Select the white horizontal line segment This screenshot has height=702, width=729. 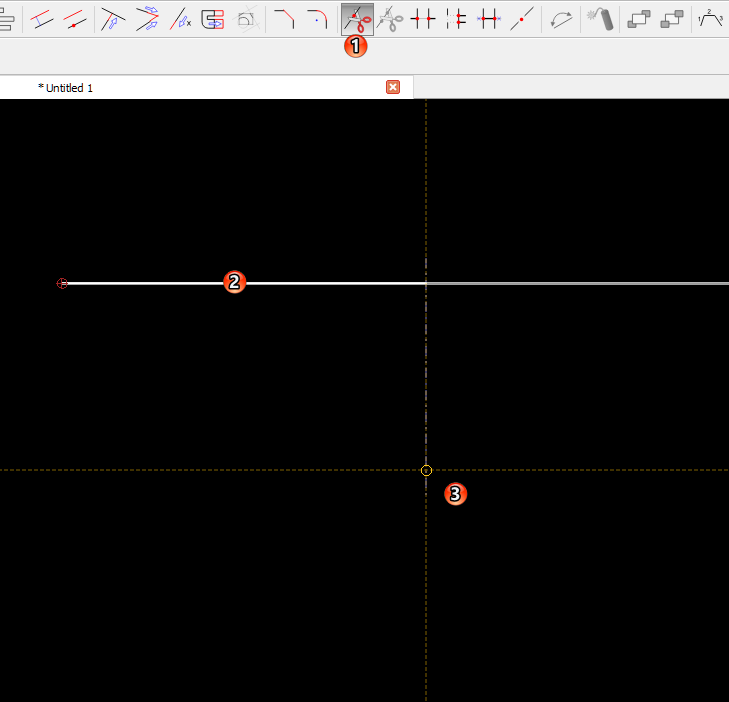click(x=244, y=283)
